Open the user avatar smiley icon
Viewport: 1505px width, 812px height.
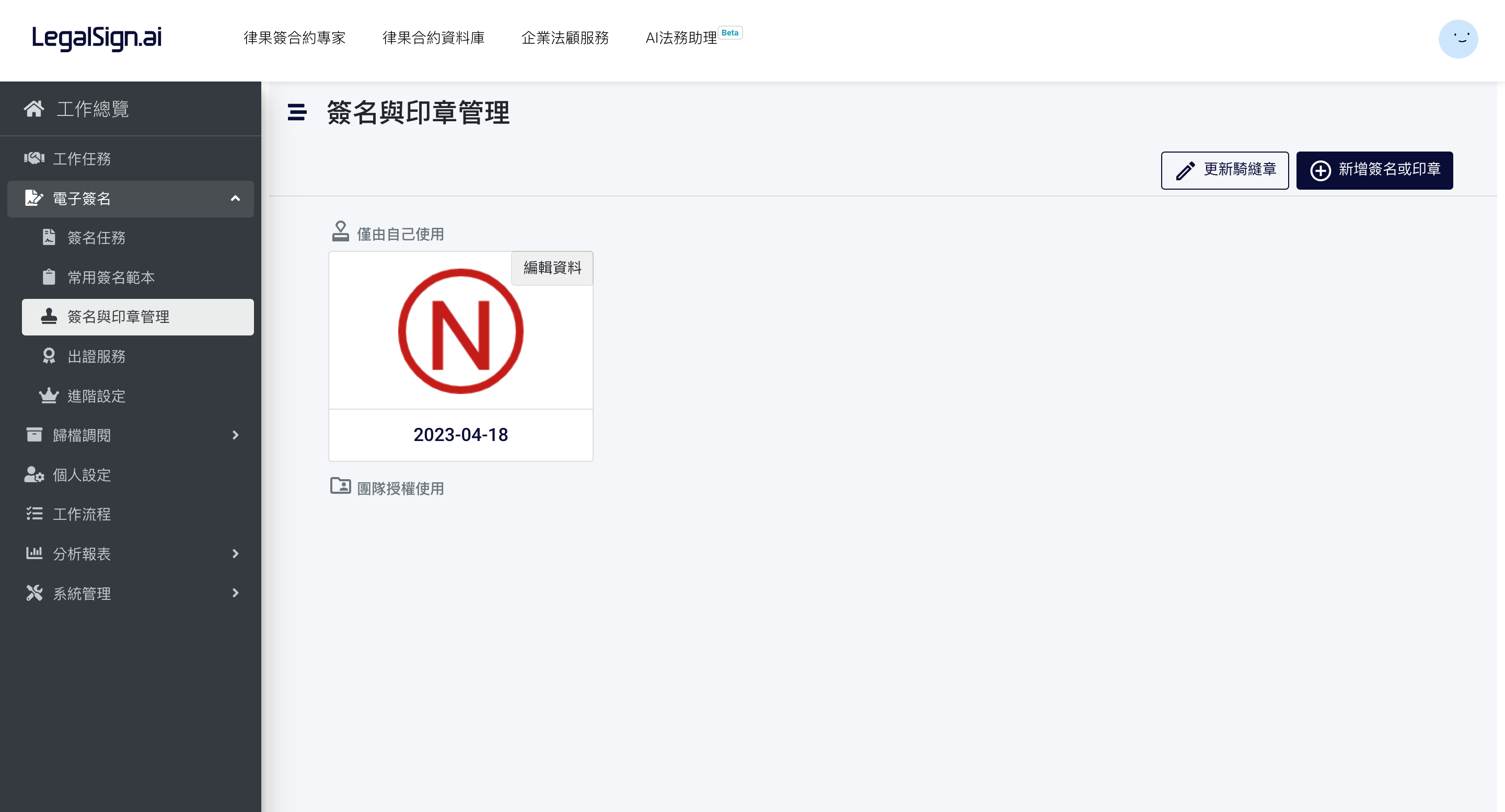point(1458,39)
